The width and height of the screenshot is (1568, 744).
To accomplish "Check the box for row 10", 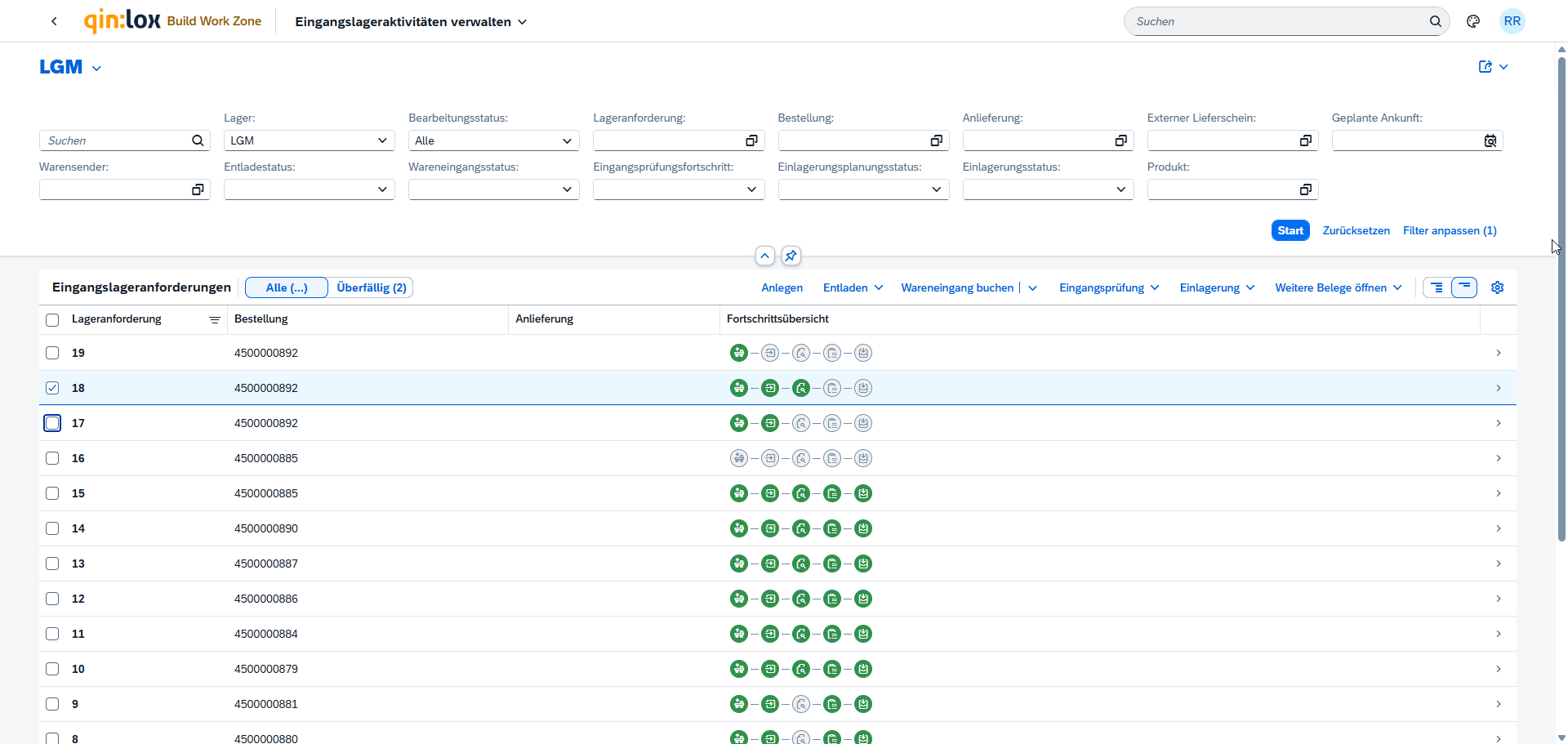I will click(52, 669).
